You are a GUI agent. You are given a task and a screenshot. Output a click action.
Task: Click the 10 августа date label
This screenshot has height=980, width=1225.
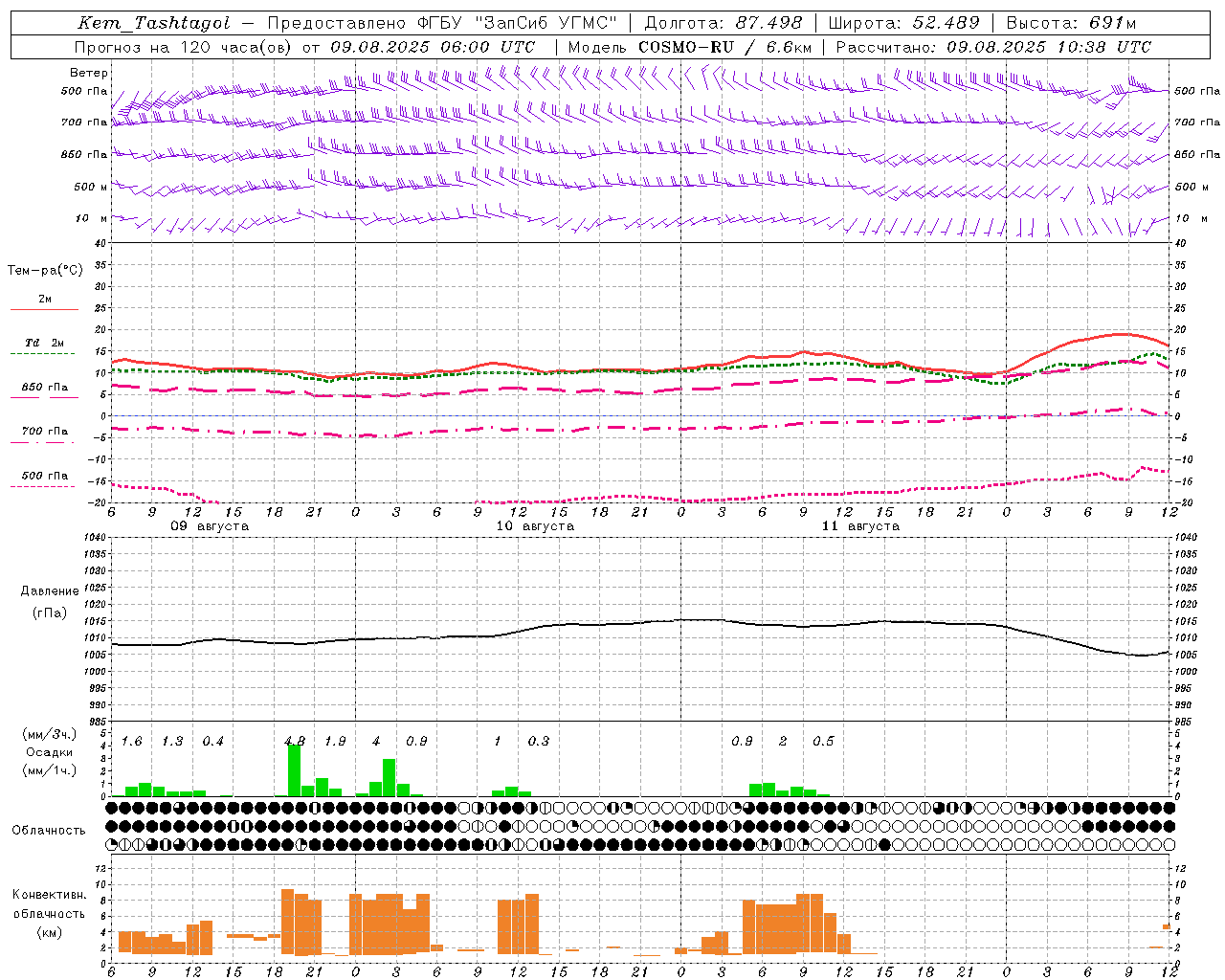pos(535,526)
